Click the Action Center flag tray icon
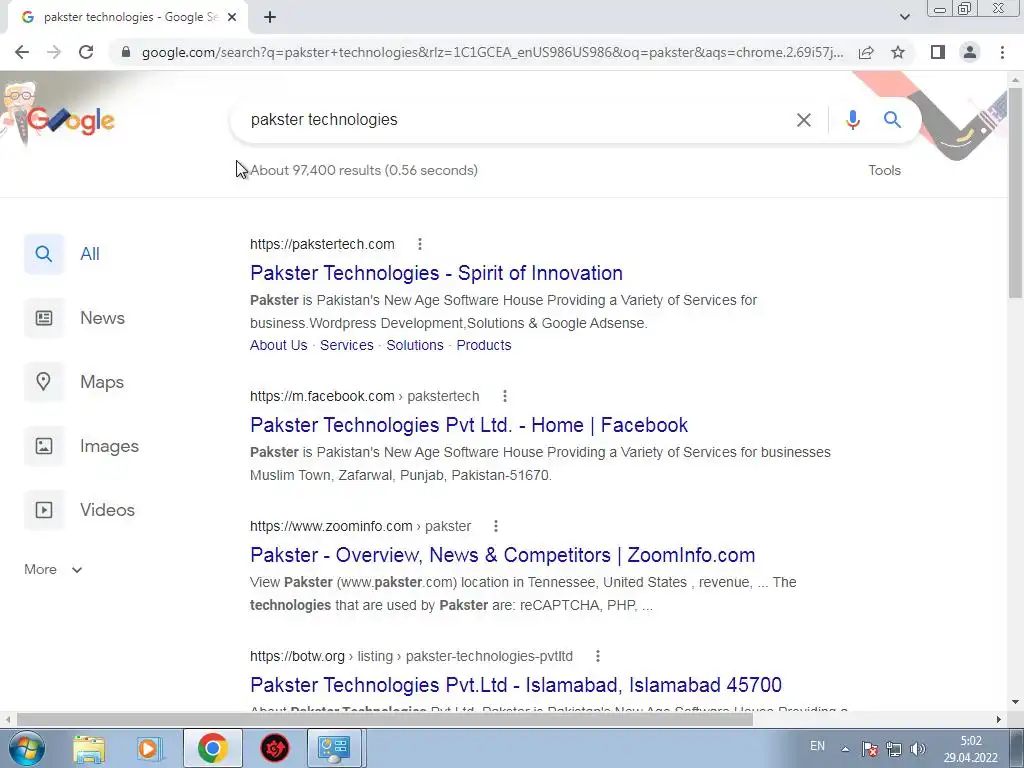The image size is (1024, 768). click(x=870, y=749)
